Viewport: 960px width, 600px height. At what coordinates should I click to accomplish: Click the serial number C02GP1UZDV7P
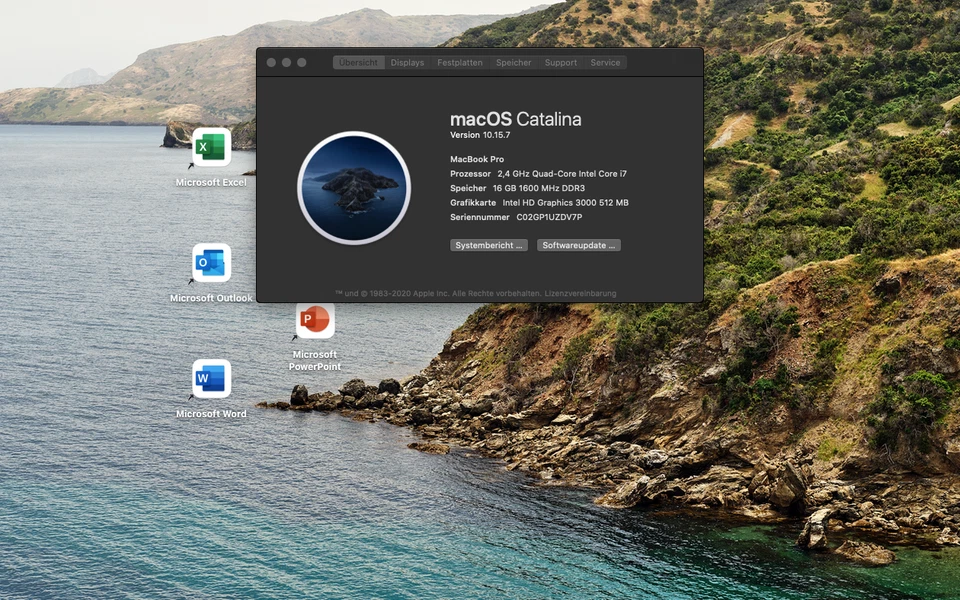tap(549, 217)
